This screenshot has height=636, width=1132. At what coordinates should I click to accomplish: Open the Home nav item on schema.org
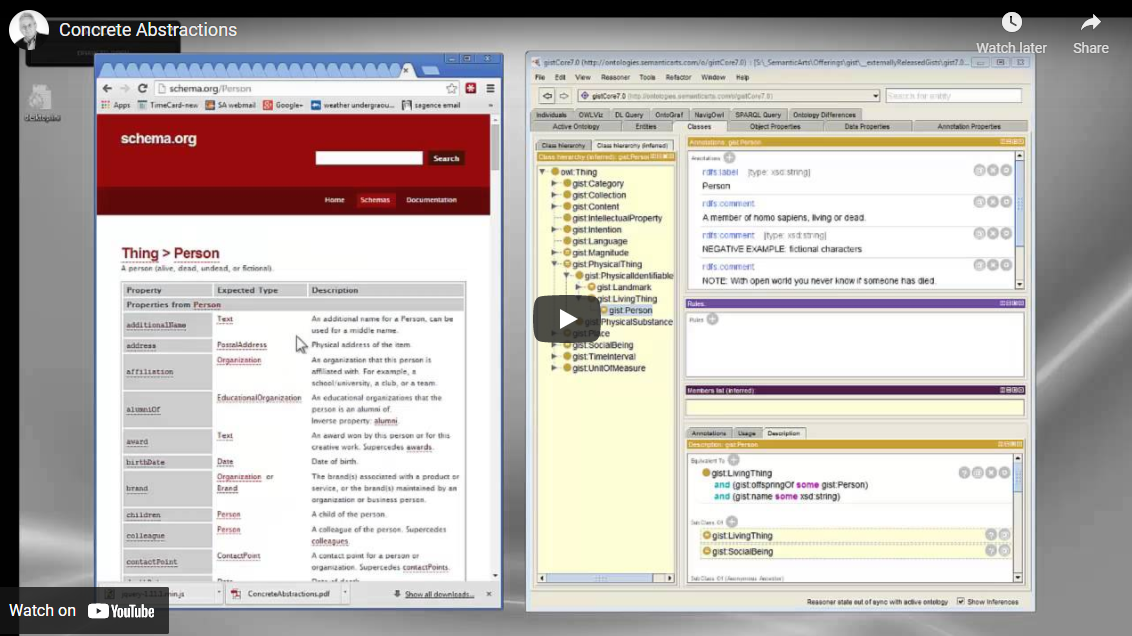coord(334,200)
